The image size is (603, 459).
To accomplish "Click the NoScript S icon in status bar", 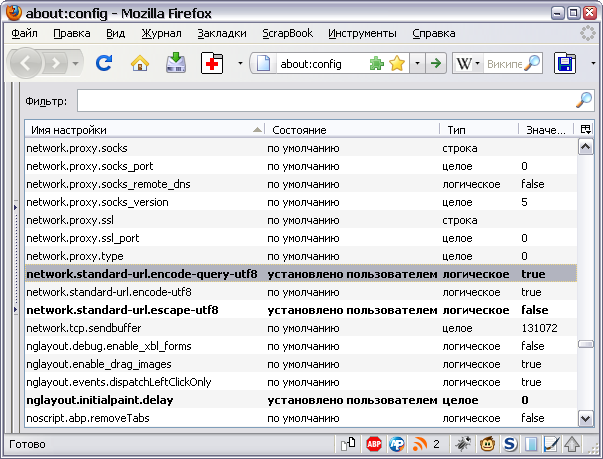I will coord(510,444).
